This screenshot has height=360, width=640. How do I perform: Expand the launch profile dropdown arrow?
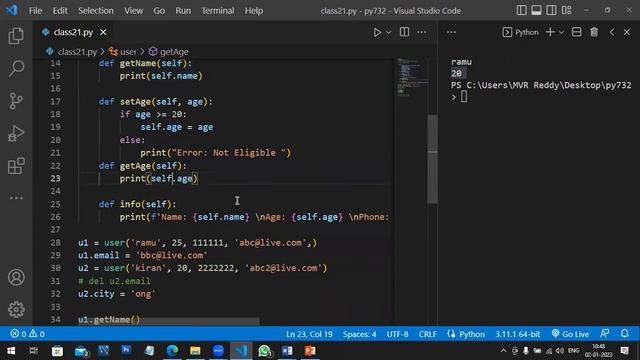561,32
